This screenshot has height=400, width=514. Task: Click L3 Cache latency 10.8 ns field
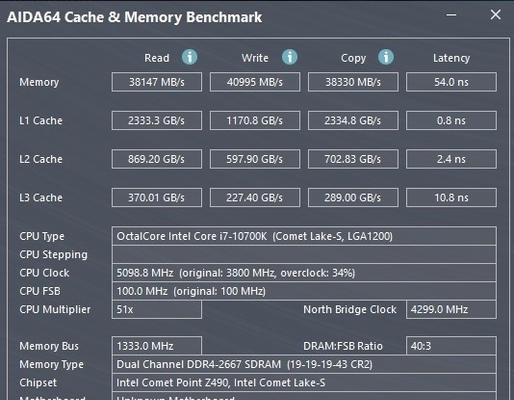point(451,198)
